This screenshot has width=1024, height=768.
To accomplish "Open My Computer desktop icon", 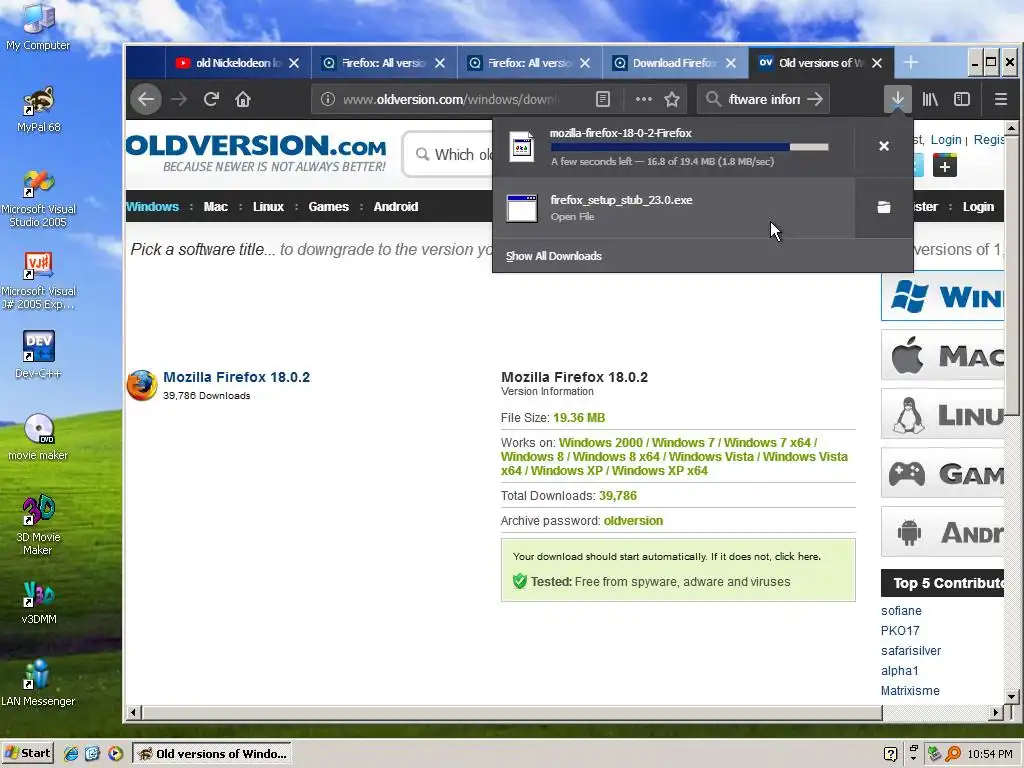I will click(x=38, y=26).
